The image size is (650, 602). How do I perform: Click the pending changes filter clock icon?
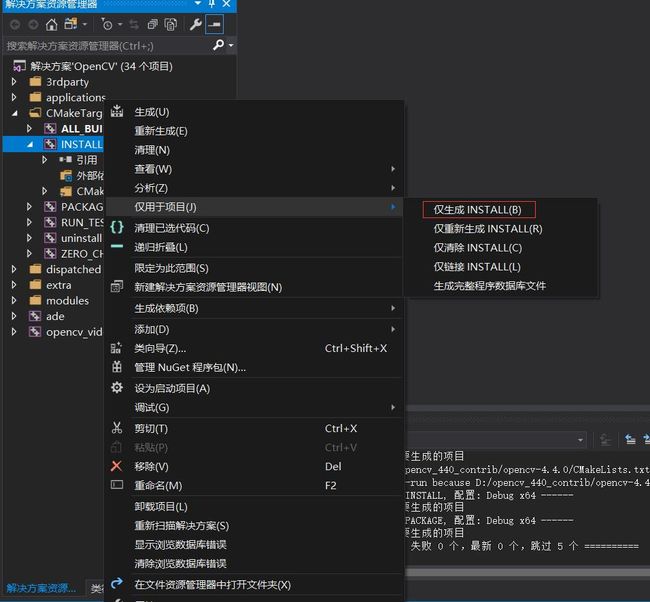107,24
